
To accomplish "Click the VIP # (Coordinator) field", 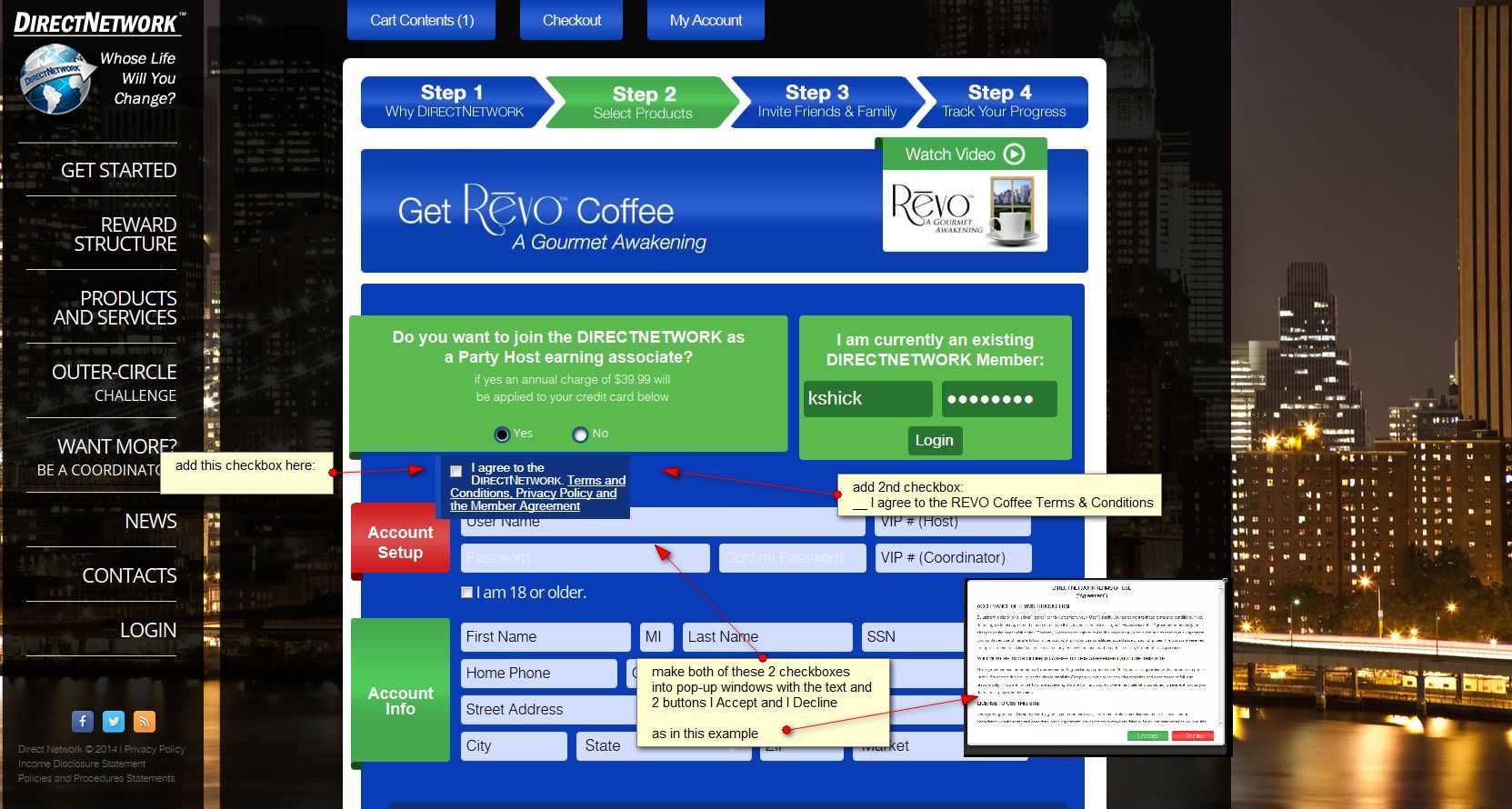I will click(954, 558).
